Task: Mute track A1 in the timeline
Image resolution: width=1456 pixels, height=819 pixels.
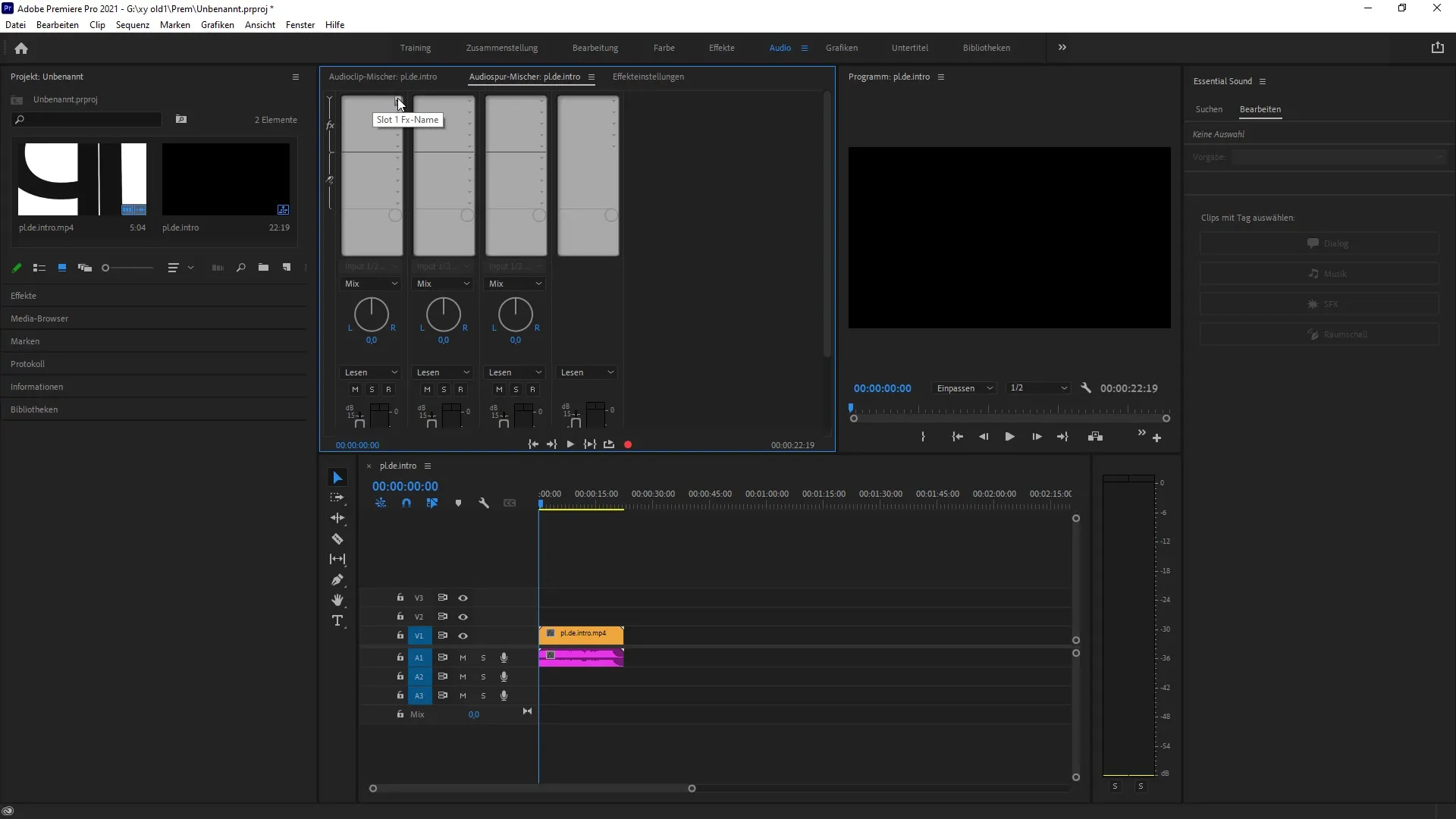Action: 463,658
